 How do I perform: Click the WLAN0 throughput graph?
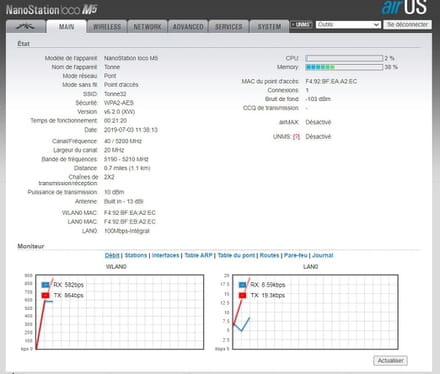(120, 312)
